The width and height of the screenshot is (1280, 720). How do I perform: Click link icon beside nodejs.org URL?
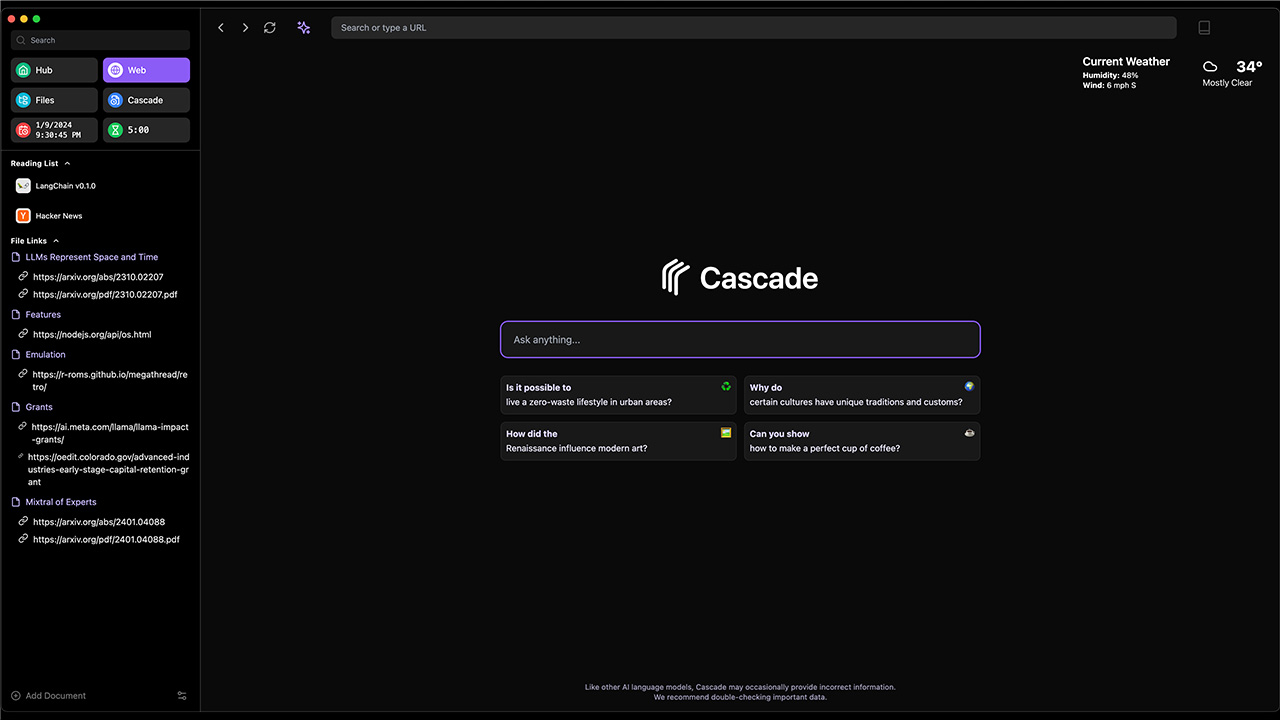pyautogui.click(x=23, y=334)
